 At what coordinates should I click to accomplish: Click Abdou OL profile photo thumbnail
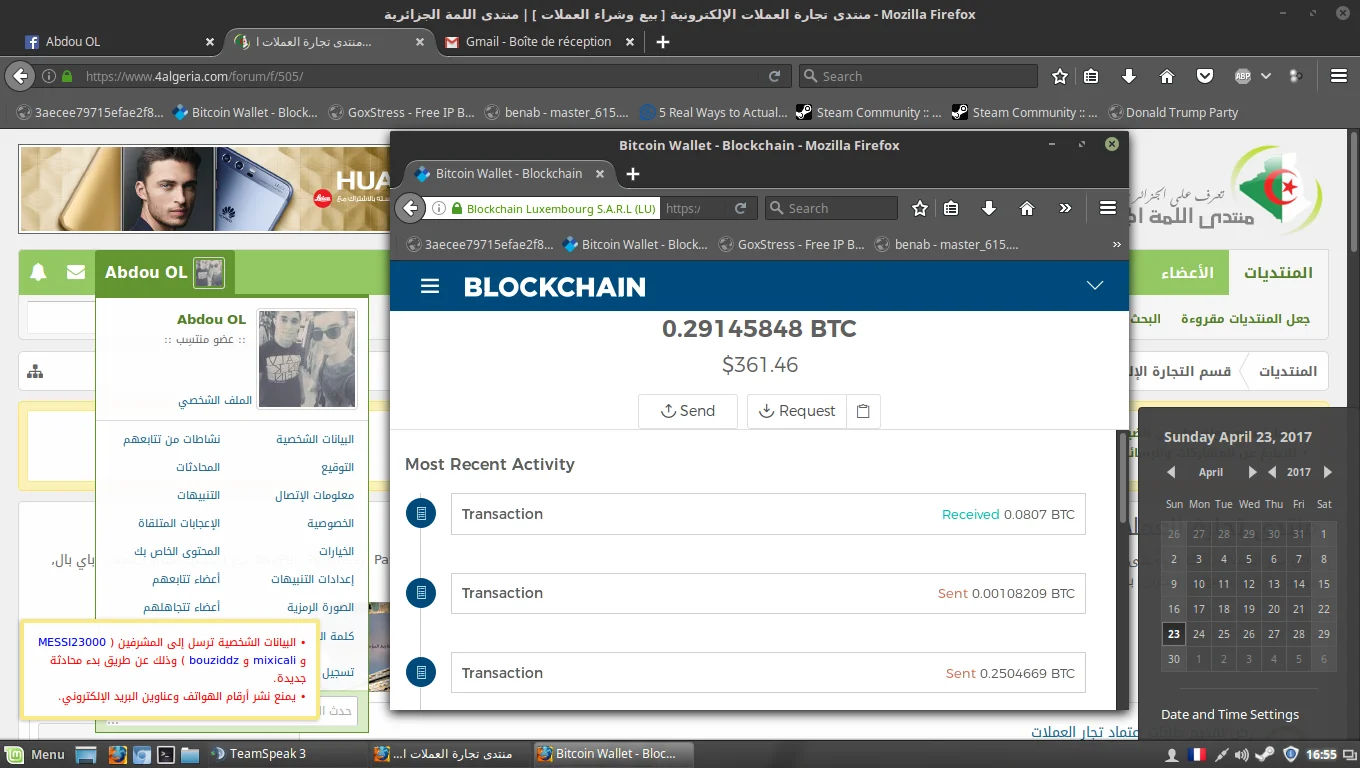tap(307, 359)
